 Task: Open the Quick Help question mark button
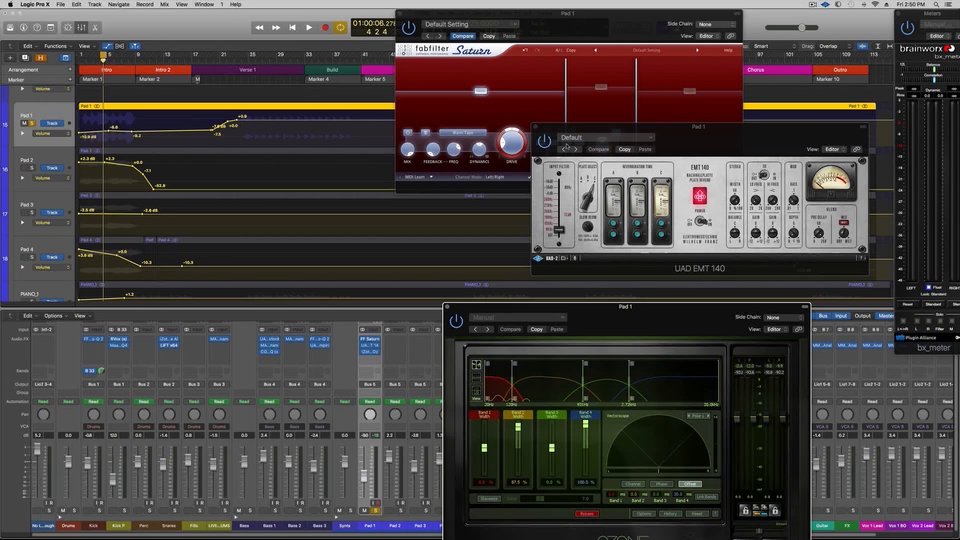click(x=37, y=28)
